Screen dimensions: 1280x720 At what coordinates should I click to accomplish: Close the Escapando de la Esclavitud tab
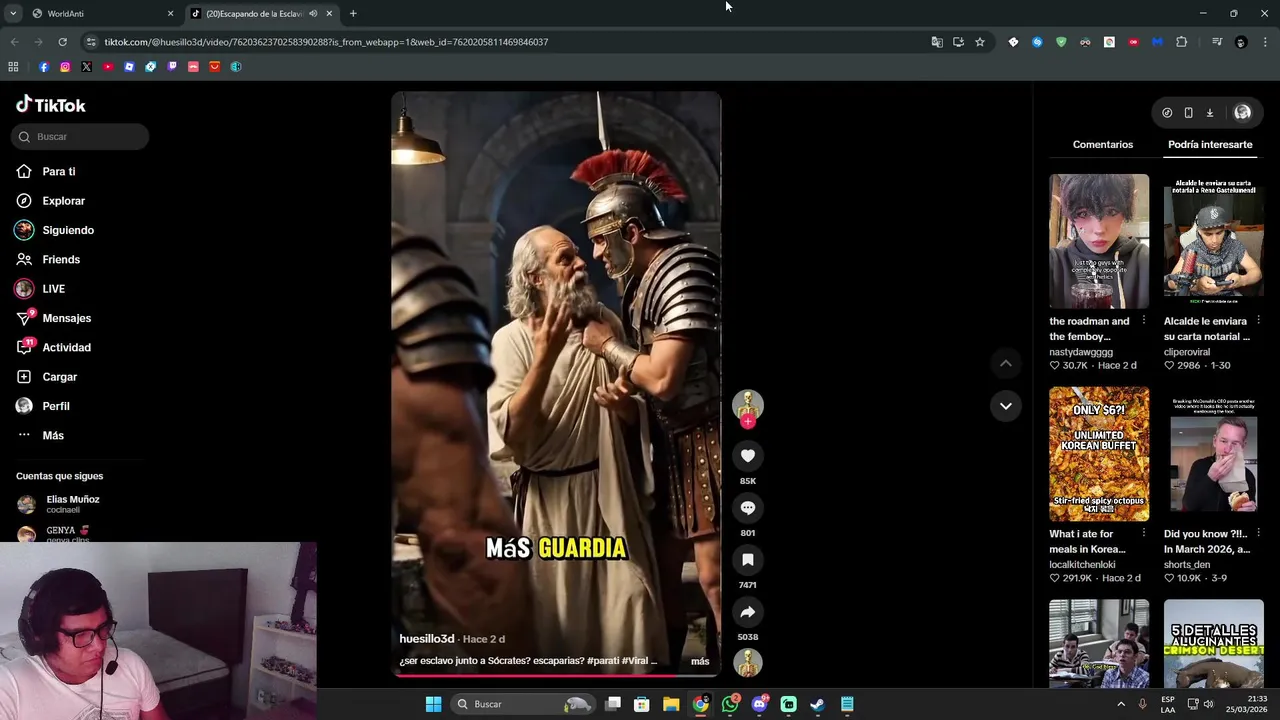(329, 14)
